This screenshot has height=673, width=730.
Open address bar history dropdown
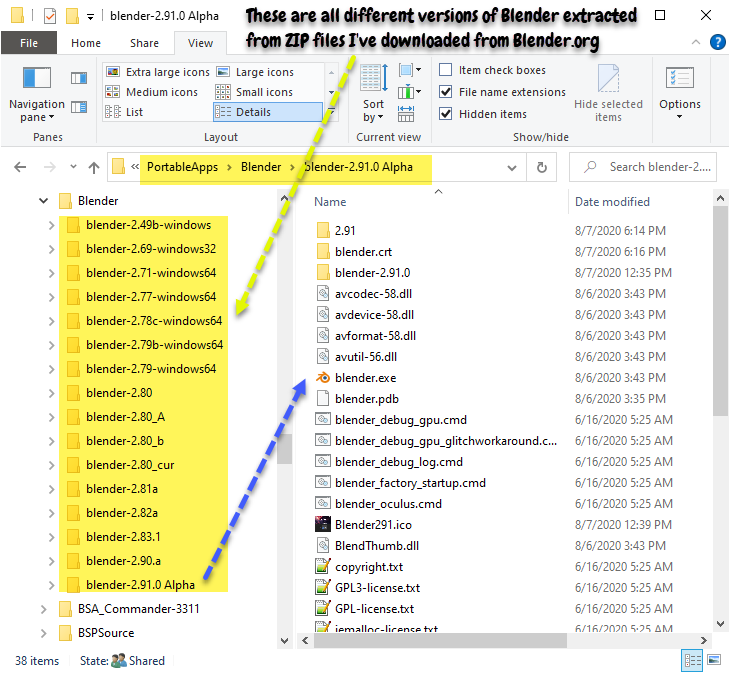tap(512, 168)
